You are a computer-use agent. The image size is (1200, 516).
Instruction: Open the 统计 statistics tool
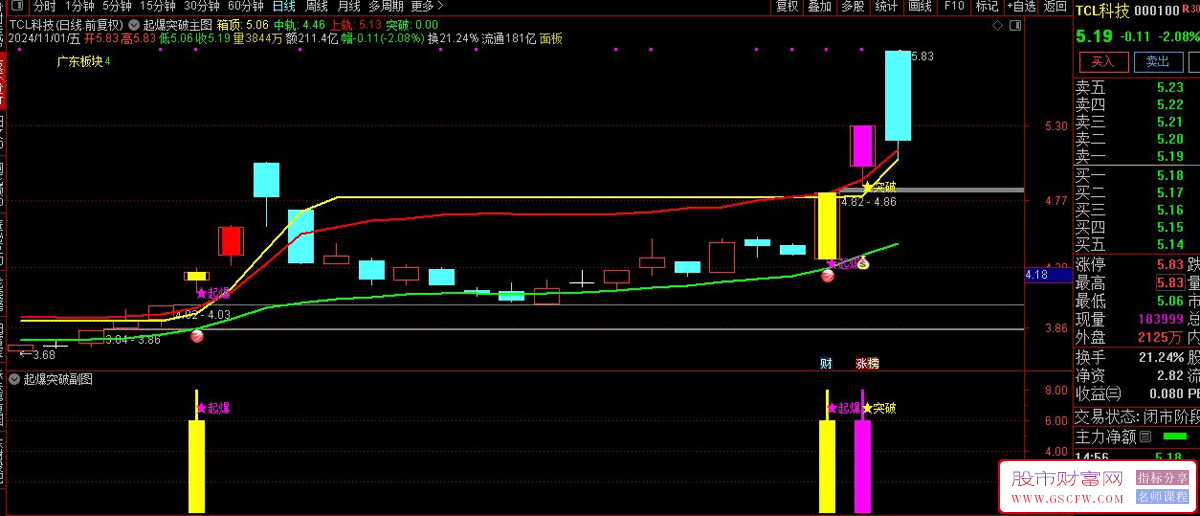885,6
